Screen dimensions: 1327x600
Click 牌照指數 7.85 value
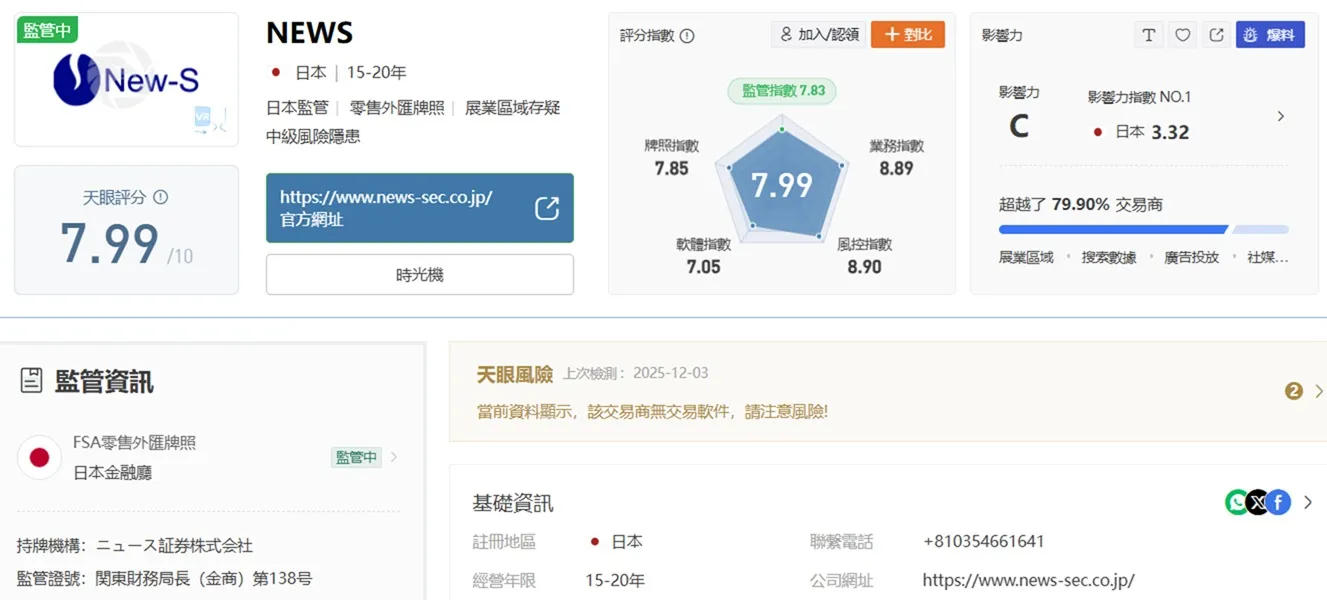coord(671,168)
